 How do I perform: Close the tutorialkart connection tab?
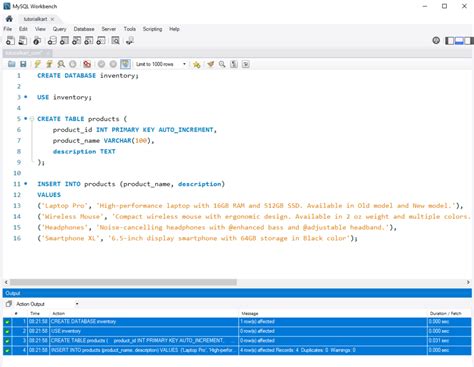point(52,19)
